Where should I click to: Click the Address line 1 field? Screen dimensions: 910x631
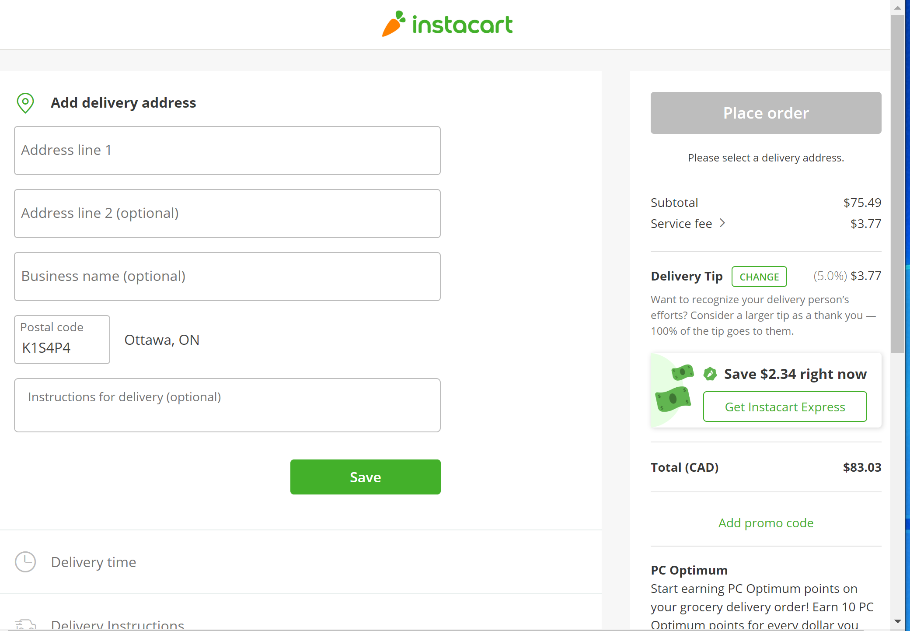227,151
